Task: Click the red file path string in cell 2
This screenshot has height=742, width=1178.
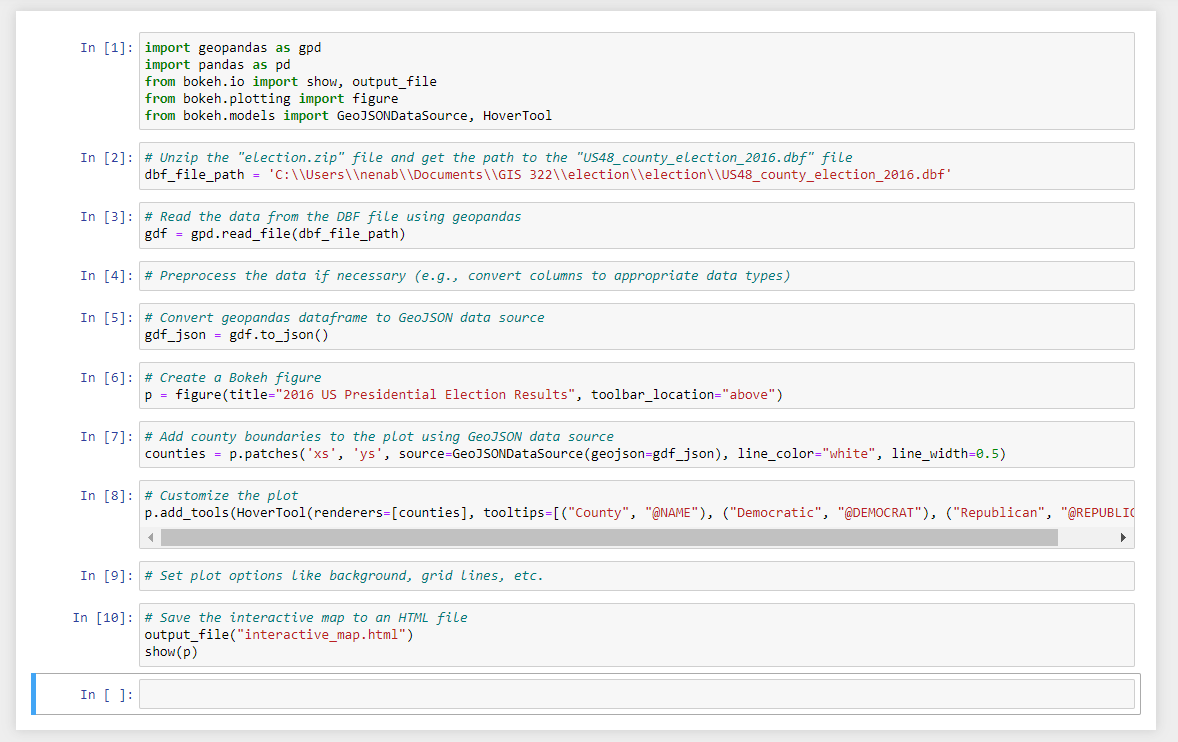Action: [x=610, y=175]
